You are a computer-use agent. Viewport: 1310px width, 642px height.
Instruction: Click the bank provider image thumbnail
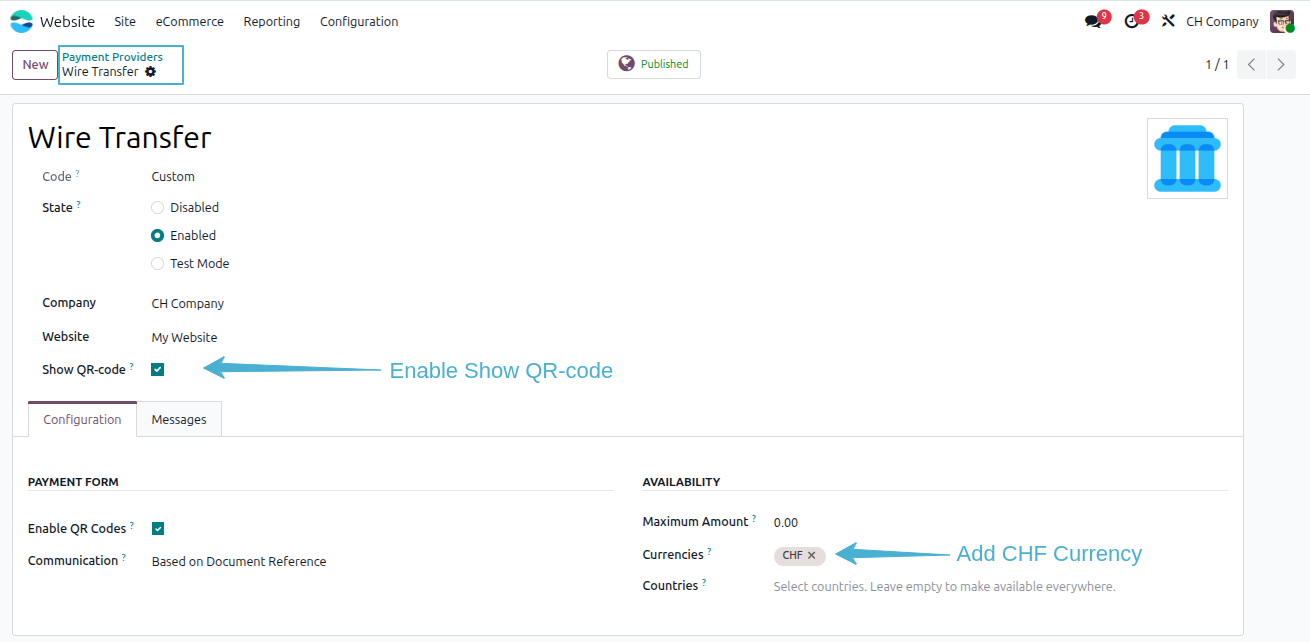tap(1187, 158)
